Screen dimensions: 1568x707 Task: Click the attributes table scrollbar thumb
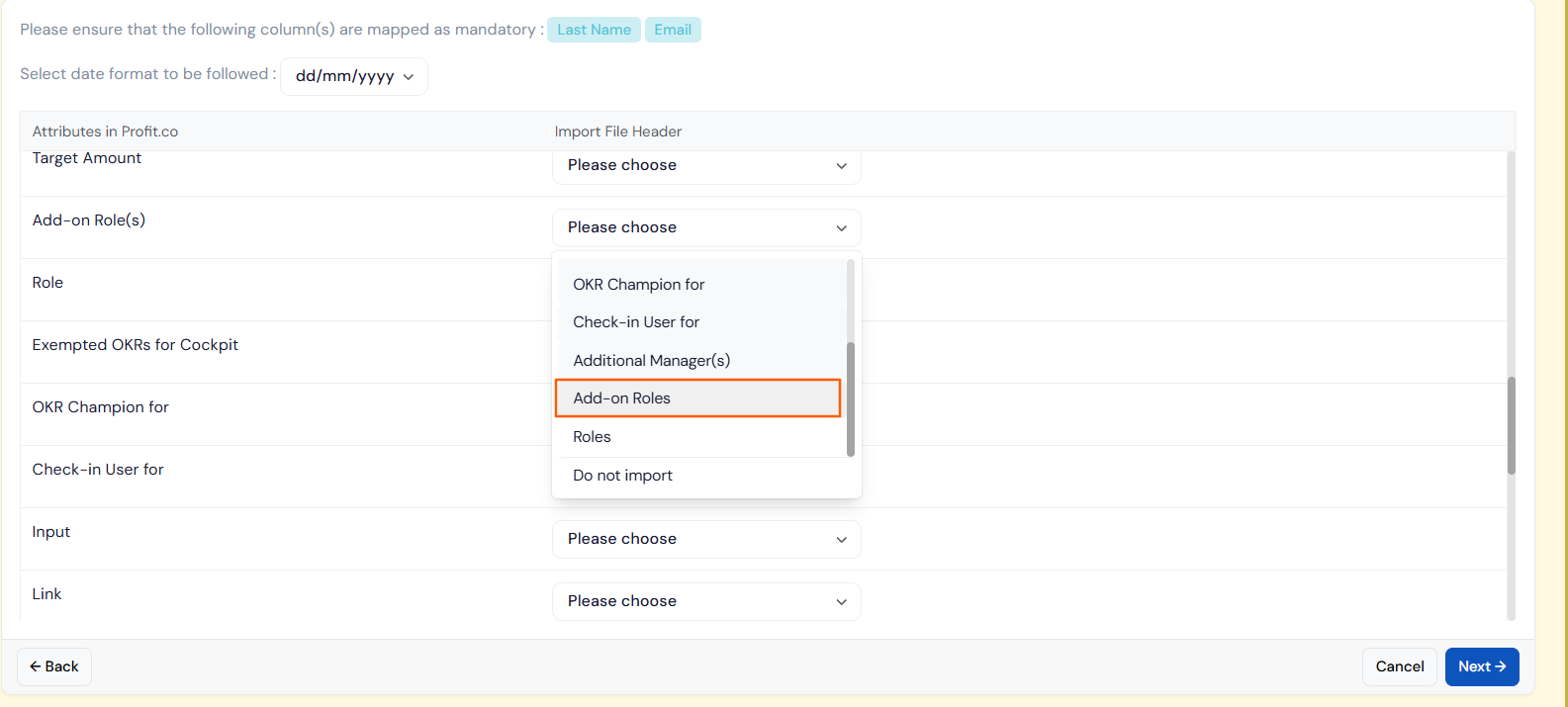coord(1511,425)
